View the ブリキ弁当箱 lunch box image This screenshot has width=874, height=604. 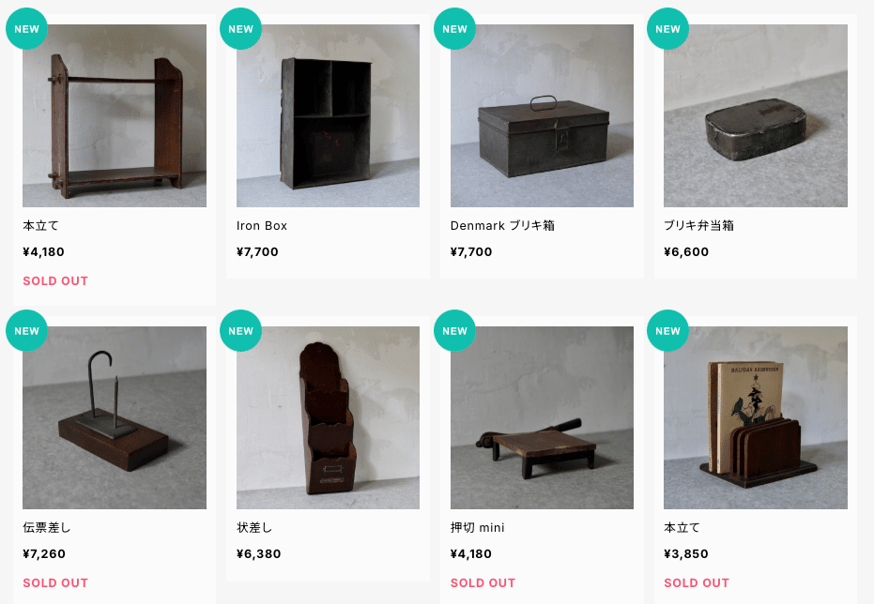point(755,115)
